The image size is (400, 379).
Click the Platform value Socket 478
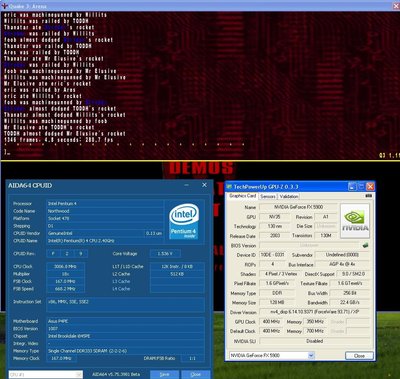[105, 218]
